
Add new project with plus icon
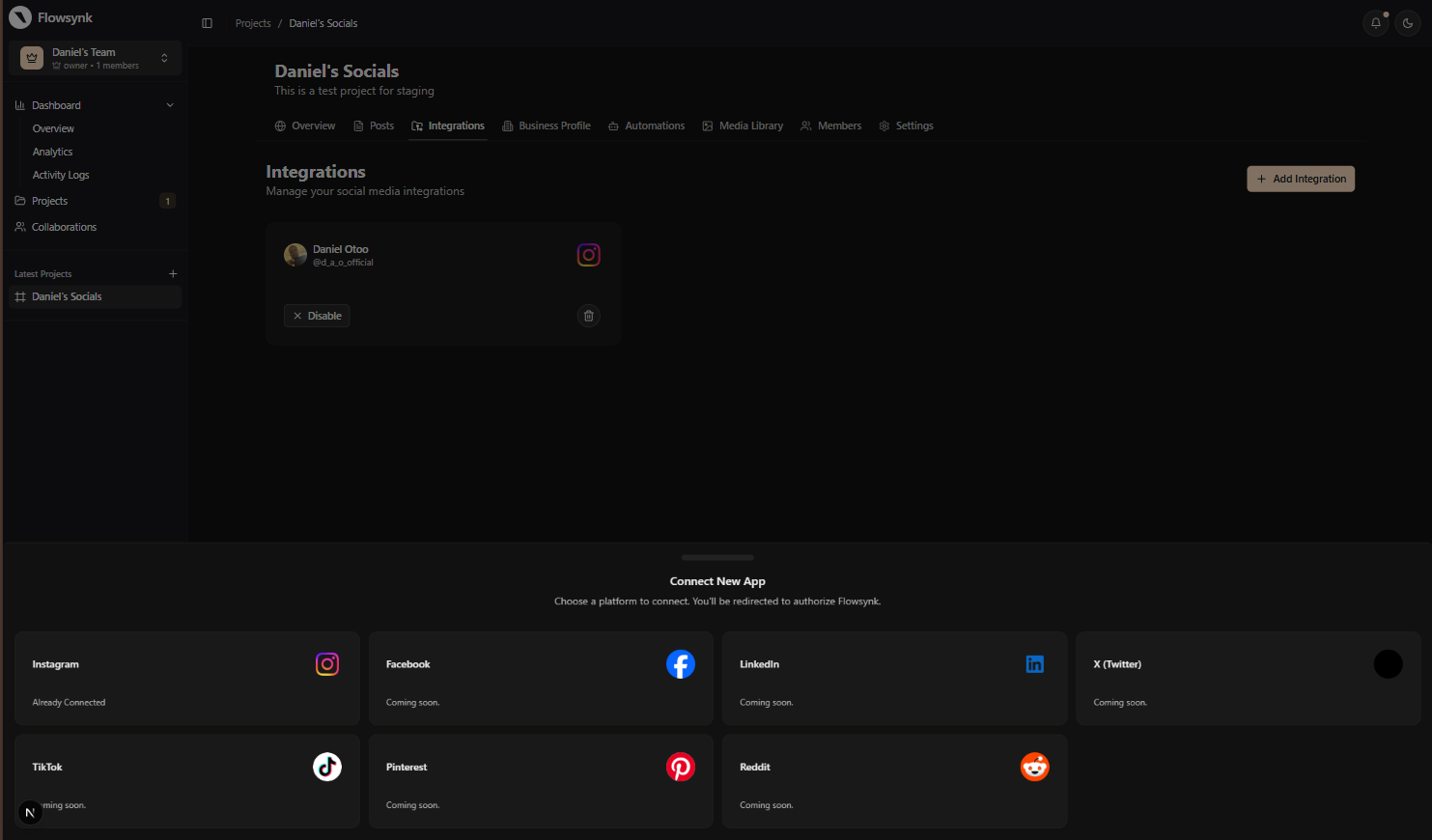[x=173, y=274]
